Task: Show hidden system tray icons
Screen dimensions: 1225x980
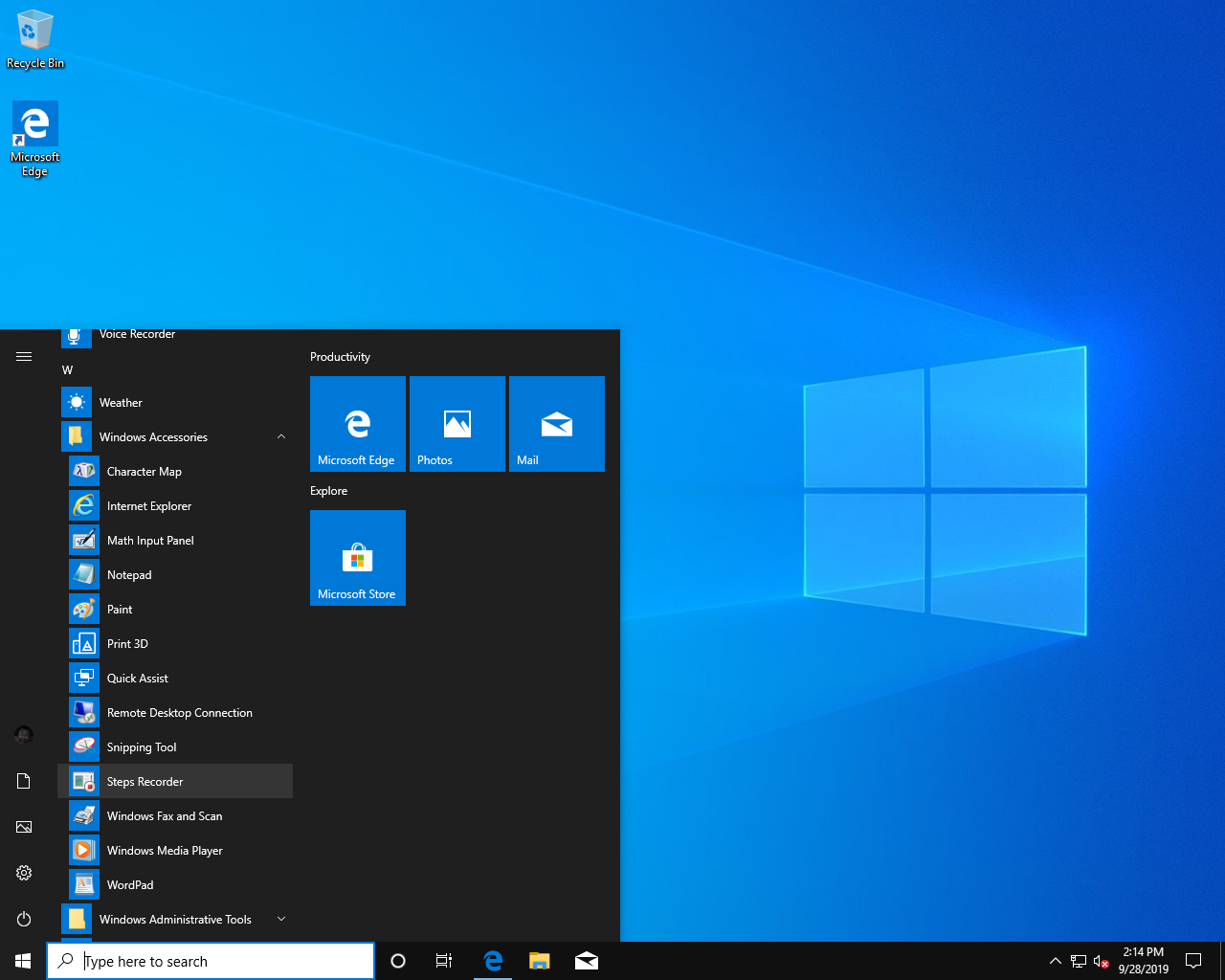Action: [1055, 961]
